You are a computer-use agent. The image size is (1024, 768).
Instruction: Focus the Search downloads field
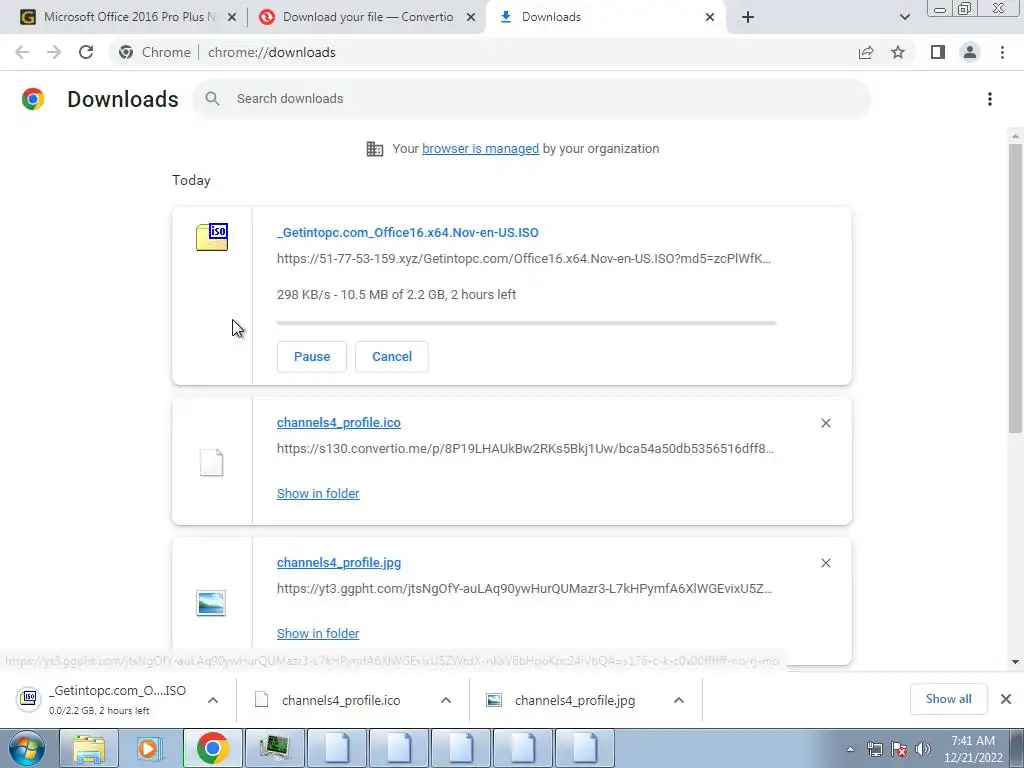pos(531,99)
